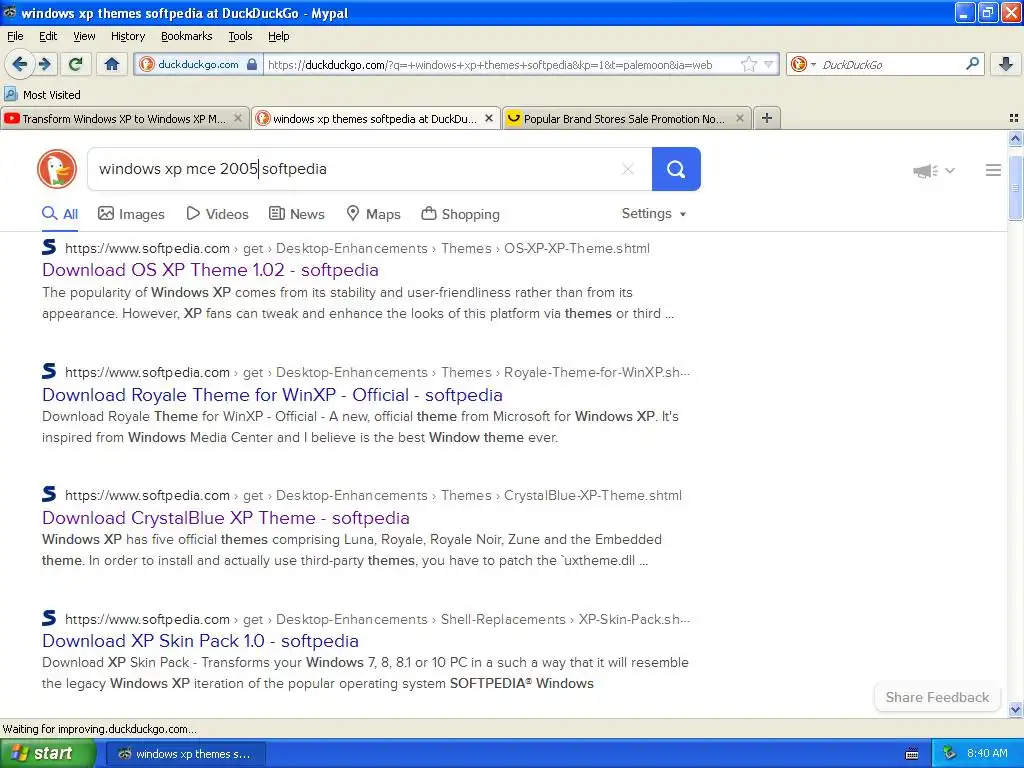Image resolution: width=1024 pixels, height=768 pixels.
Task: Click the page scrollbar down arrow
Action: click(1015, 709)
